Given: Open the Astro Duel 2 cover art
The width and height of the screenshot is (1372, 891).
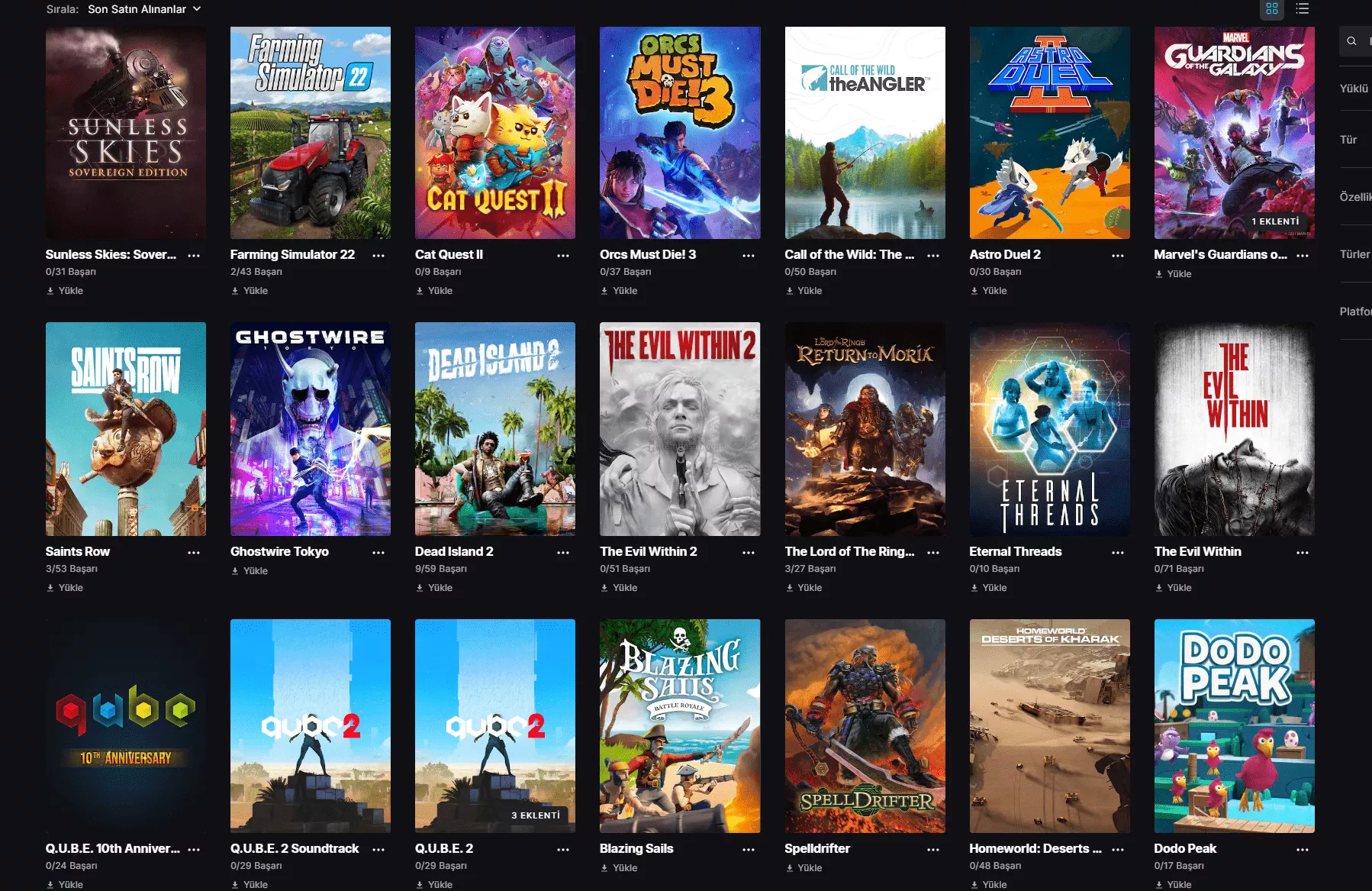Looking at the screenshot, I should 1050,133.
